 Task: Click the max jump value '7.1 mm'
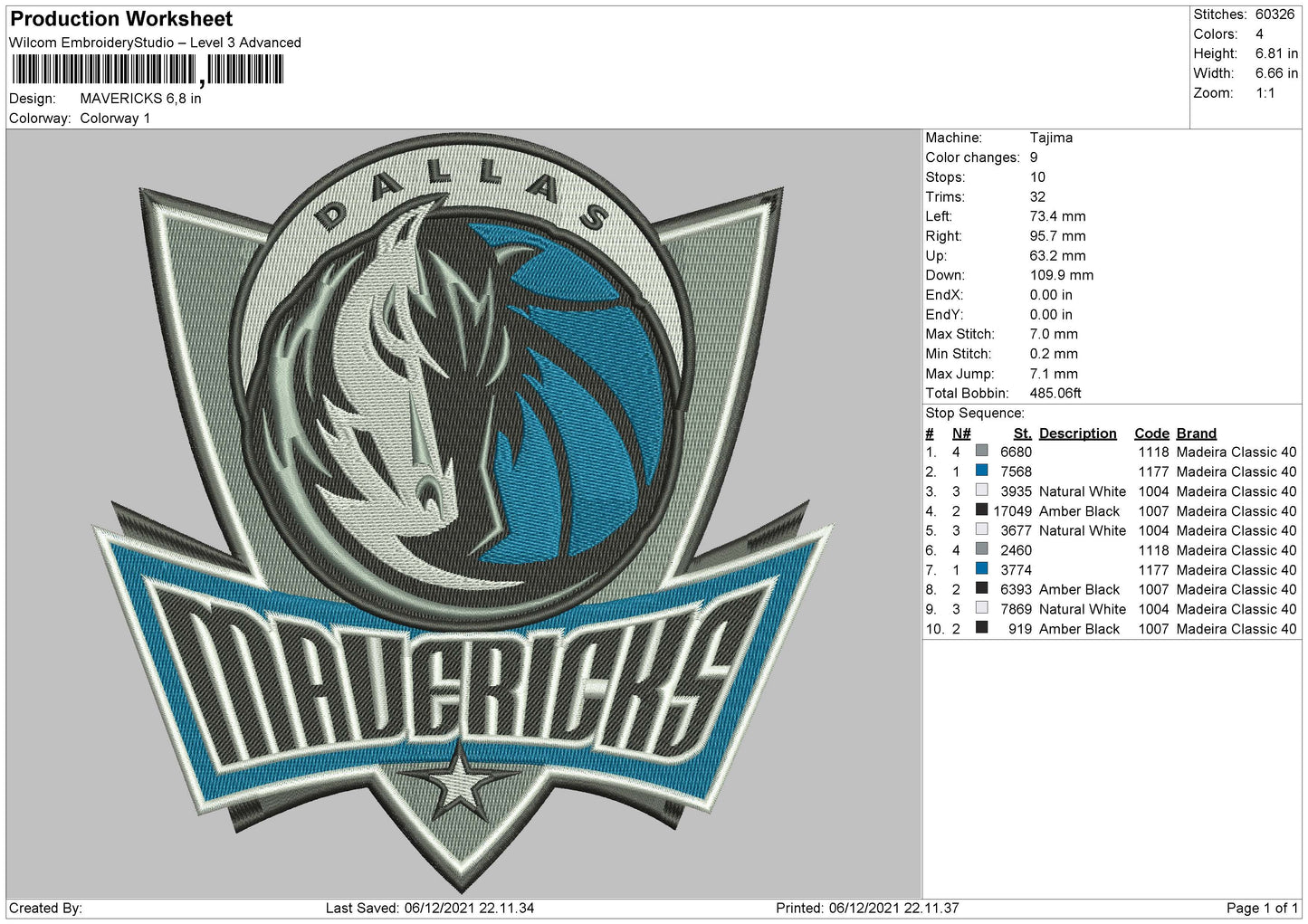click(x=1054, y=374)
